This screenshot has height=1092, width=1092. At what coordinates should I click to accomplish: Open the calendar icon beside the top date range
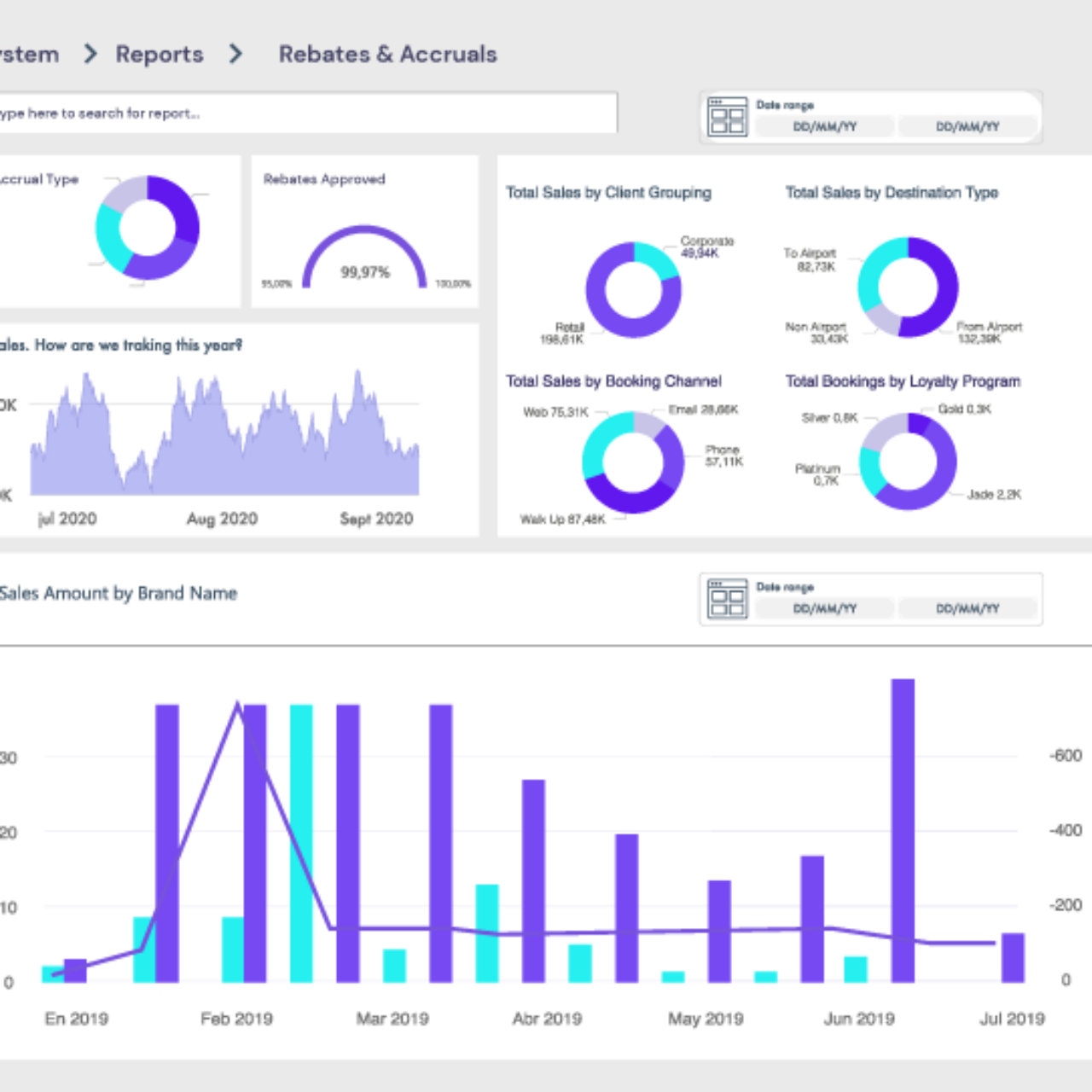(727, 118)
